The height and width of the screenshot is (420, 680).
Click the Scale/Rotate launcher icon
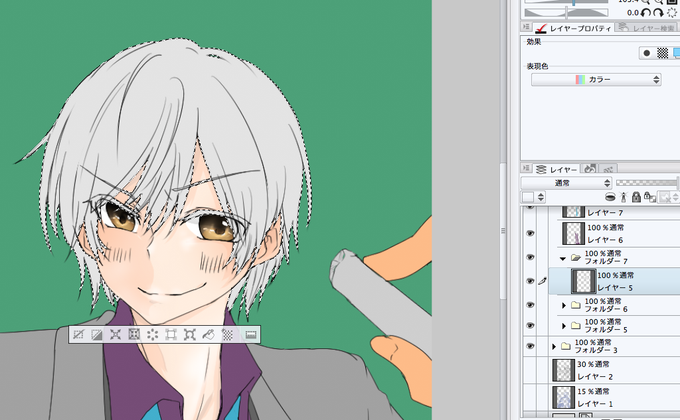[x=190, y=335]
